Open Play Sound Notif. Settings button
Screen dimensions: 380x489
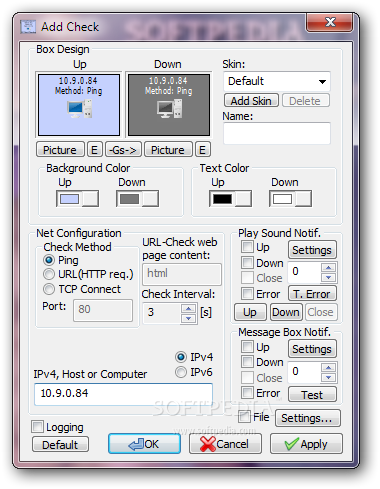pyautogui.click(x=312, y=250)
